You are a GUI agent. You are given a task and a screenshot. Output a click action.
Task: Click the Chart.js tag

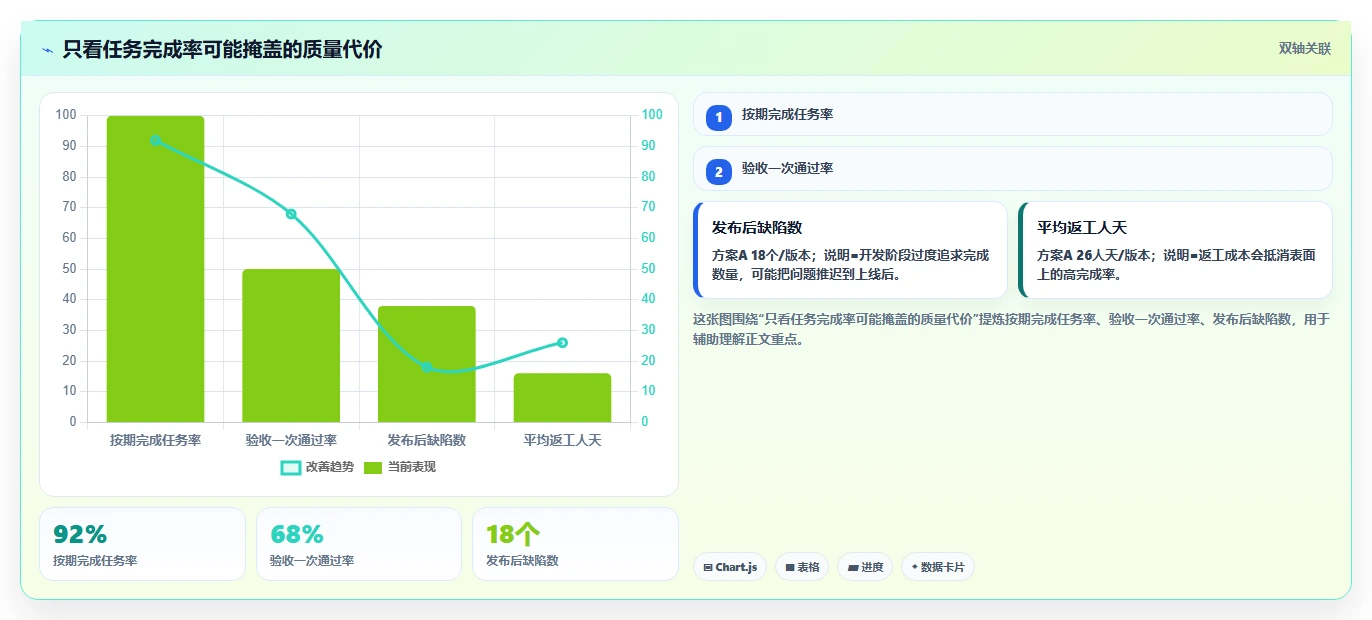pyautogui.click(x=730, y=567)
